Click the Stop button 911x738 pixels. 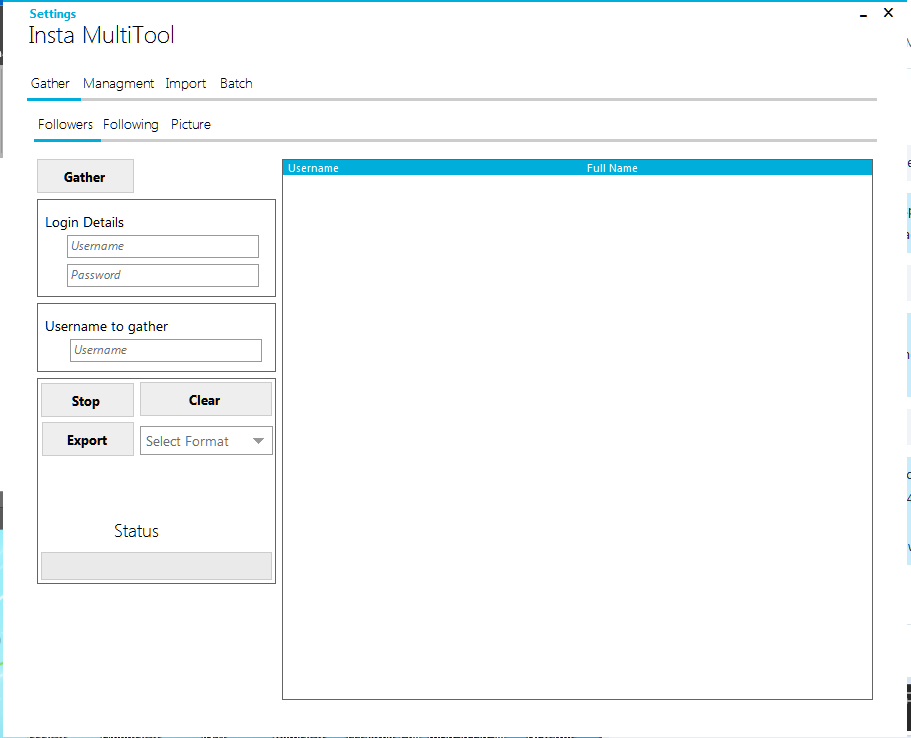point(87,400)
